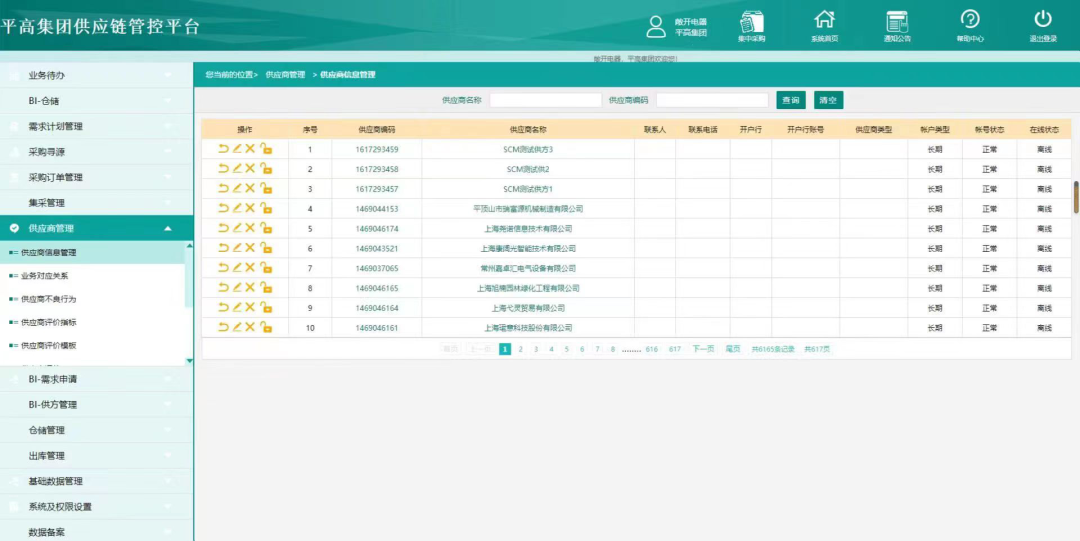Go to 系统首页 home icon
This screenshot has width=1080, height=541.
824,26
